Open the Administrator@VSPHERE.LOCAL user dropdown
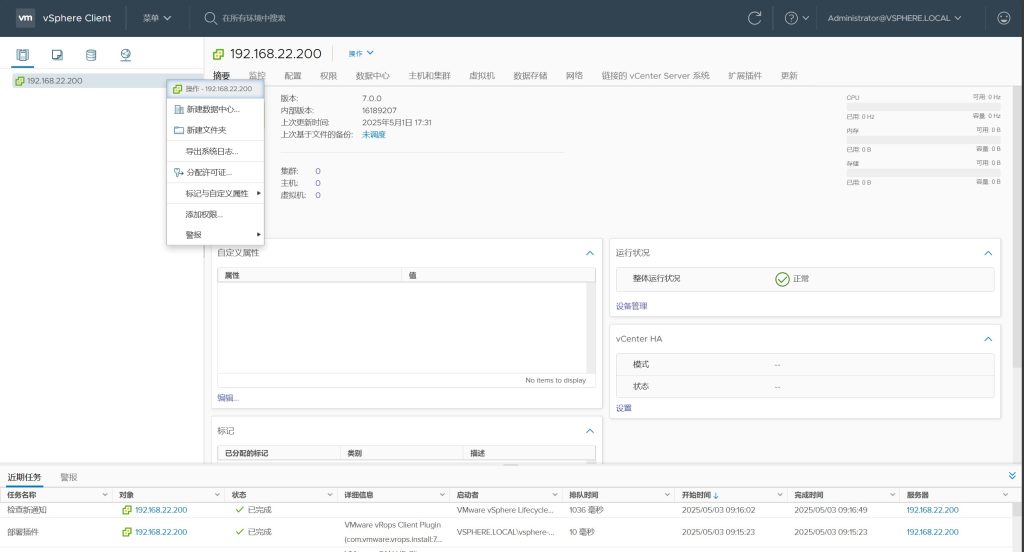This screenshot has width=1024, height=552. (894, 18)
